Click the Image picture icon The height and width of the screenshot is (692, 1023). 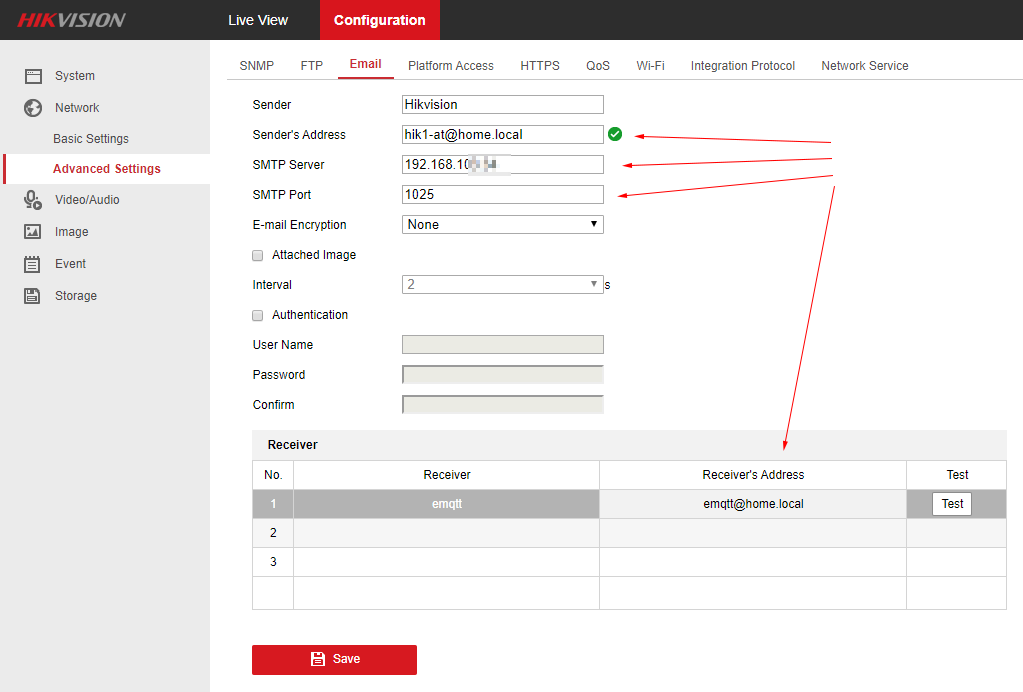point(33,232)
